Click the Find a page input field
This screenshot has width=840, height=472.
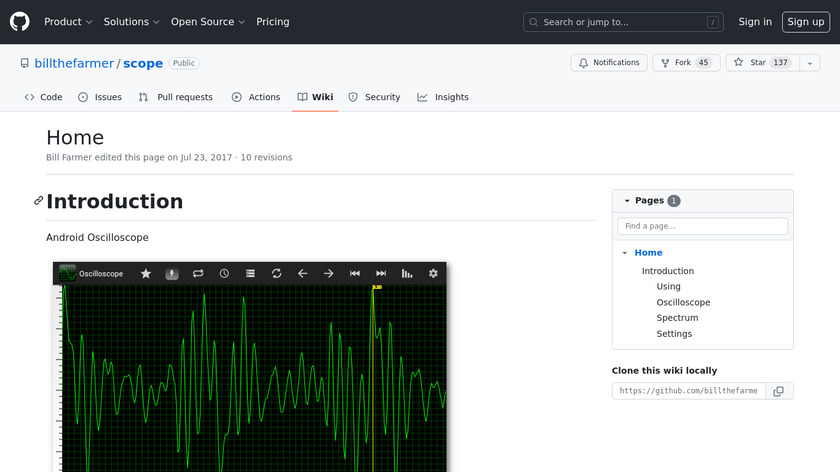click(x=702, y=227)
